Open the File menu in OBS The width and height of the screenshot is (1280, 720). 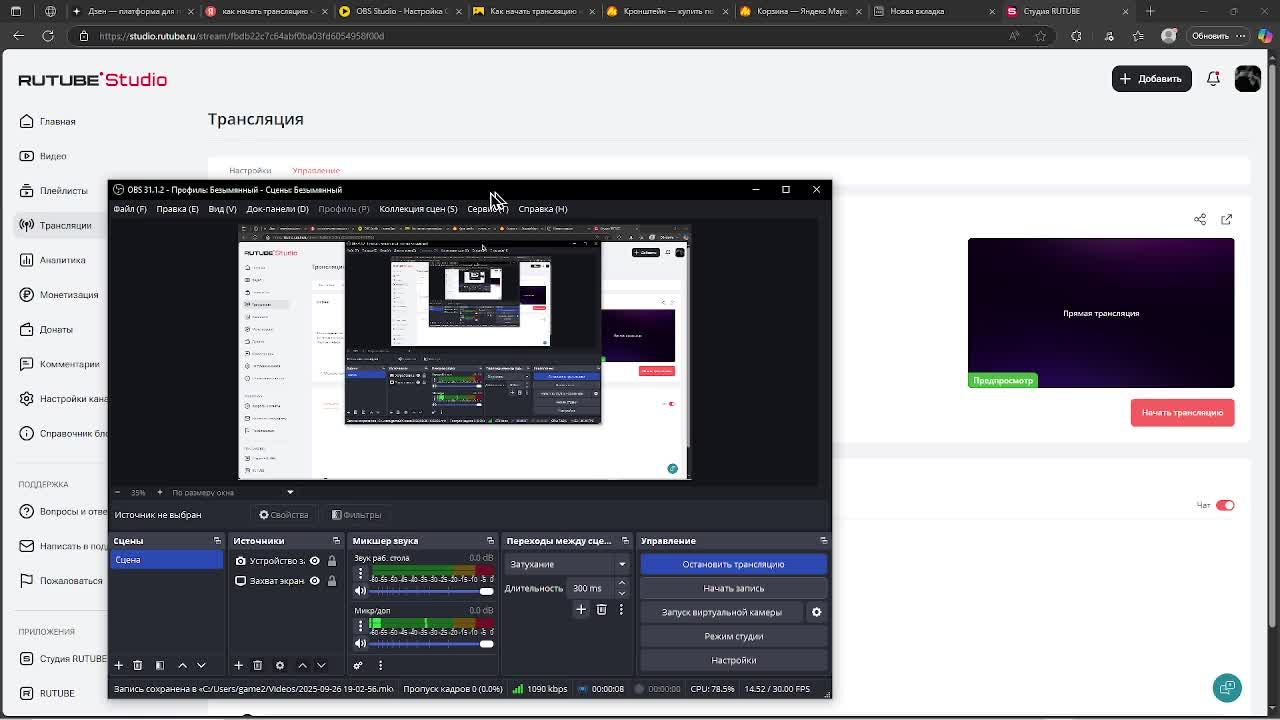pyautogui.click(x=130, y=209)
